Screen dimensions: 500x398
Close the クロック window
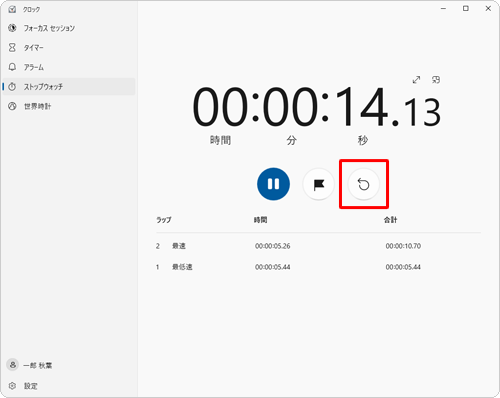coord(488,9)
